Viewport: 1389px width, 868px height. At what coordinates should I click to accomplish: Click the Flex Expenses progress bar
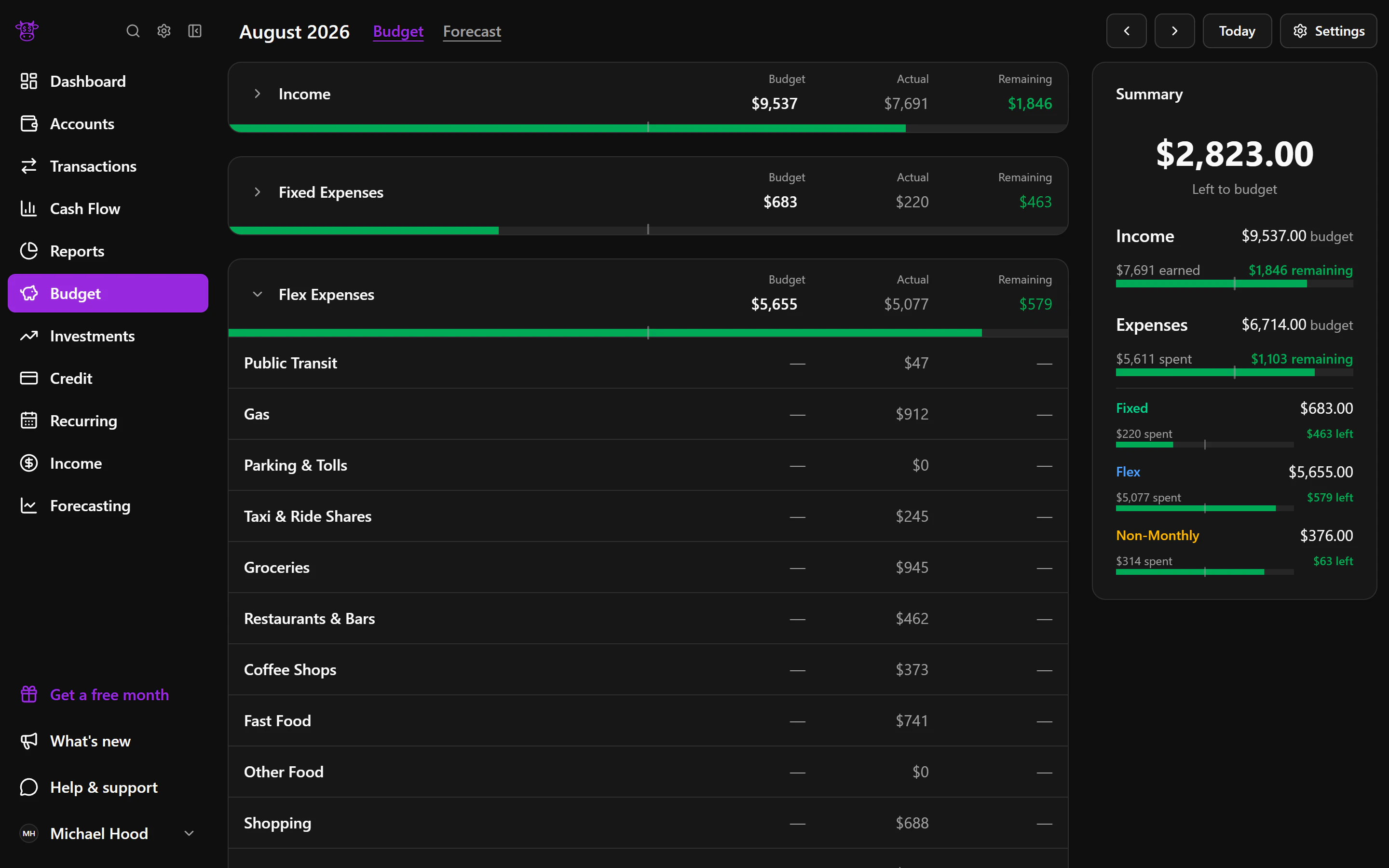[648, 333]
